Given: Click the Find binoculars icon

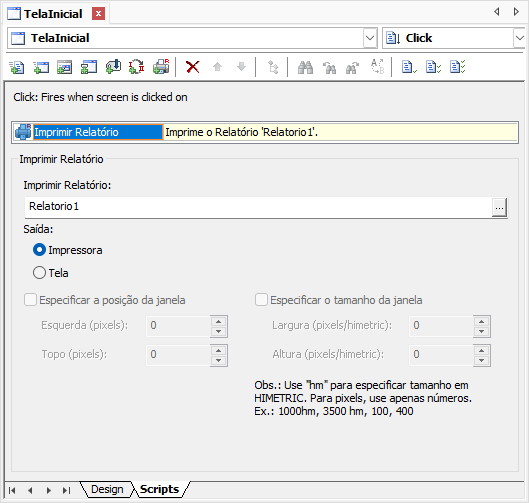Looking at the screenshot, I should [305, 67].
